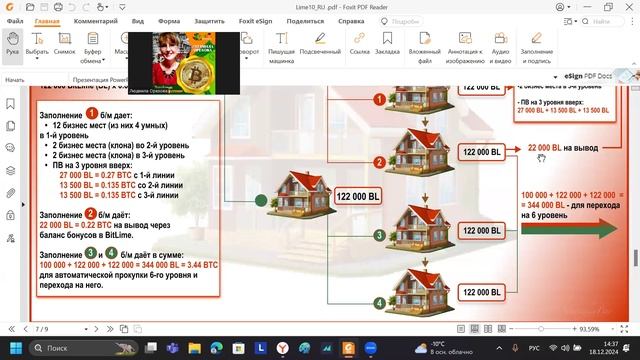Image resolution: width=640 pixels, height=360 pixels.
Task: Open the Файл menu
Action: (x=15, y=21)
